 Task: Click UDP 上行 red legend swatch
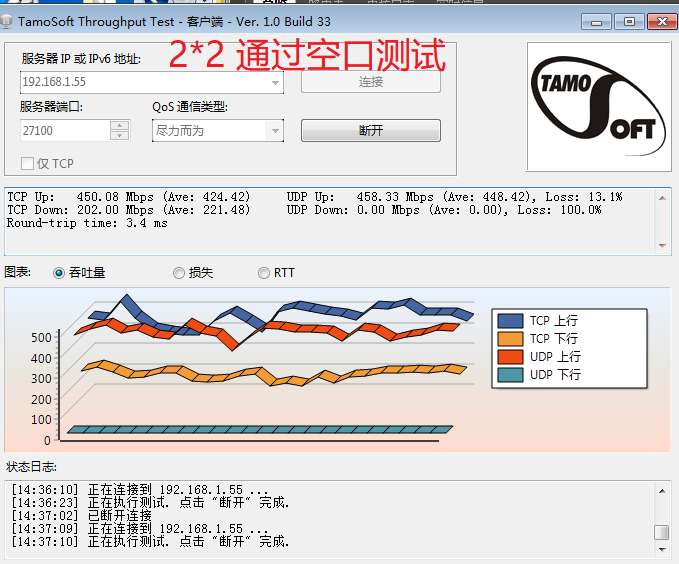[x=510, y=357]
